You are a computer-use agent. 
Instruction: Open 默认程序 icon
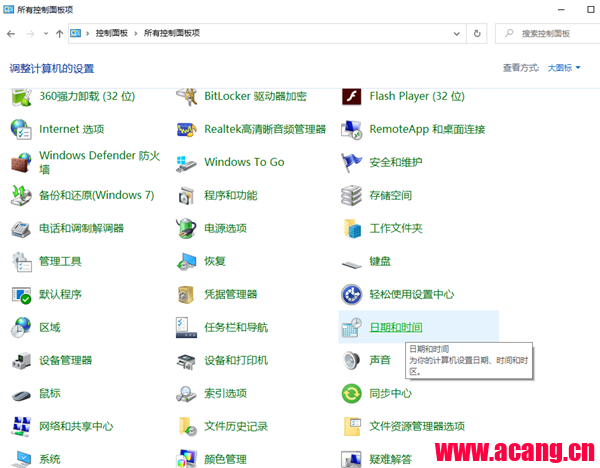pos(21,295)
